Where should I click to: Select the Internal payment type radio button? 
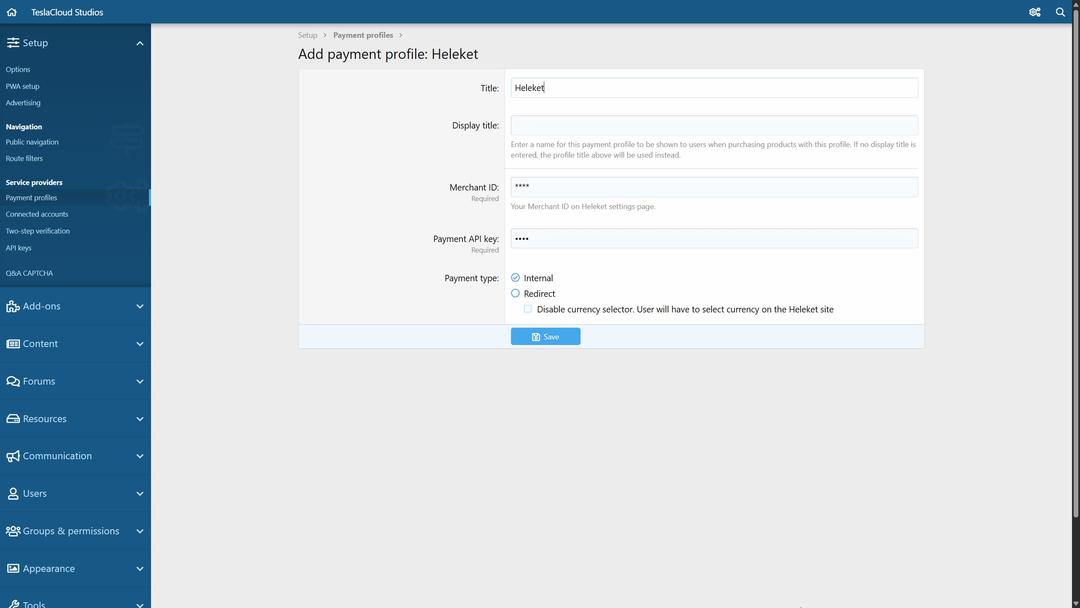514,277
